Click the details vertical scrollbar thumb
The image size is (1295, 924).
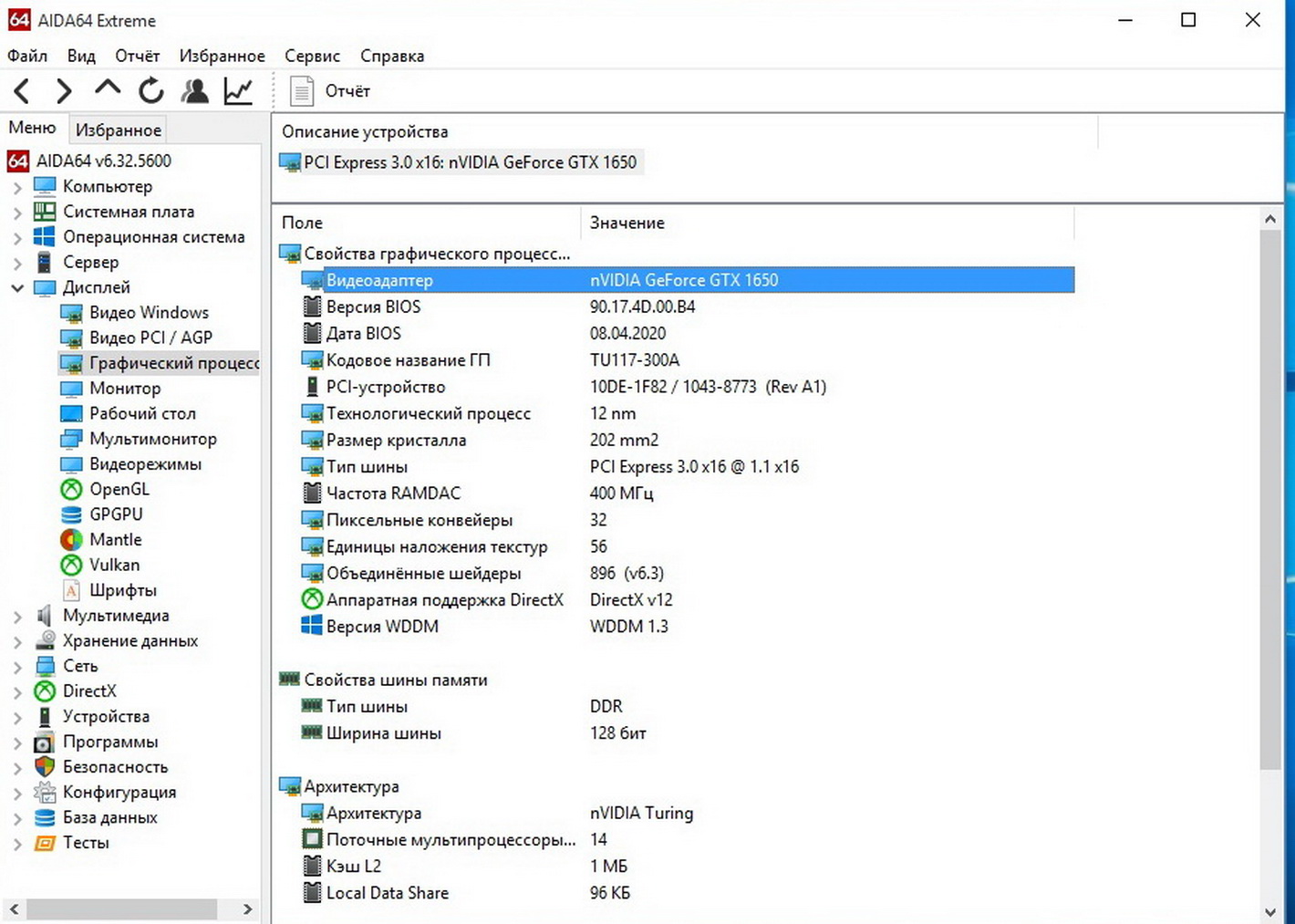[1269, 500]
